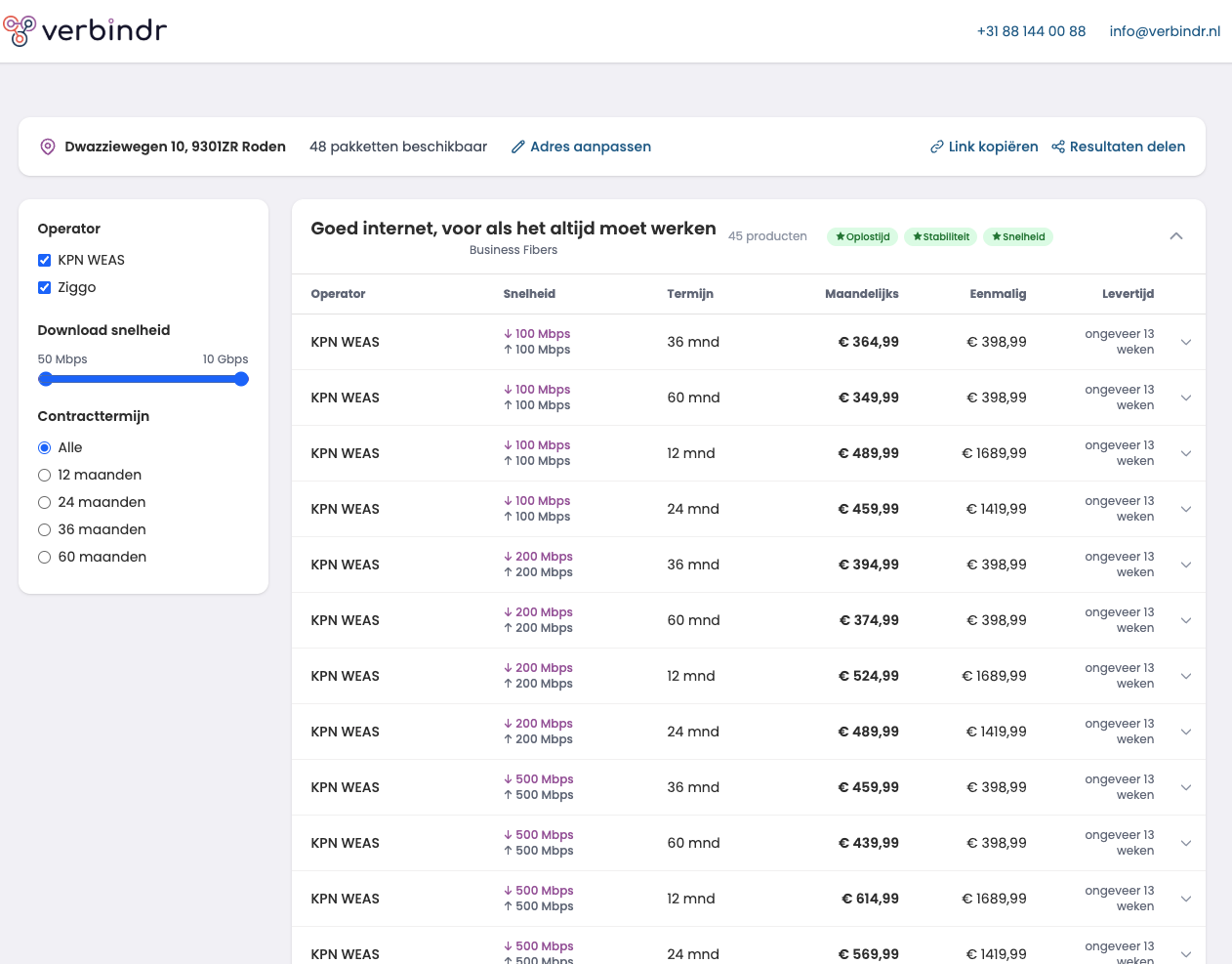This screenshot has width=1232, height=964.
Task: Click the Oplostijd star badge
Action: pyautogui.click(x=863, y=236)
